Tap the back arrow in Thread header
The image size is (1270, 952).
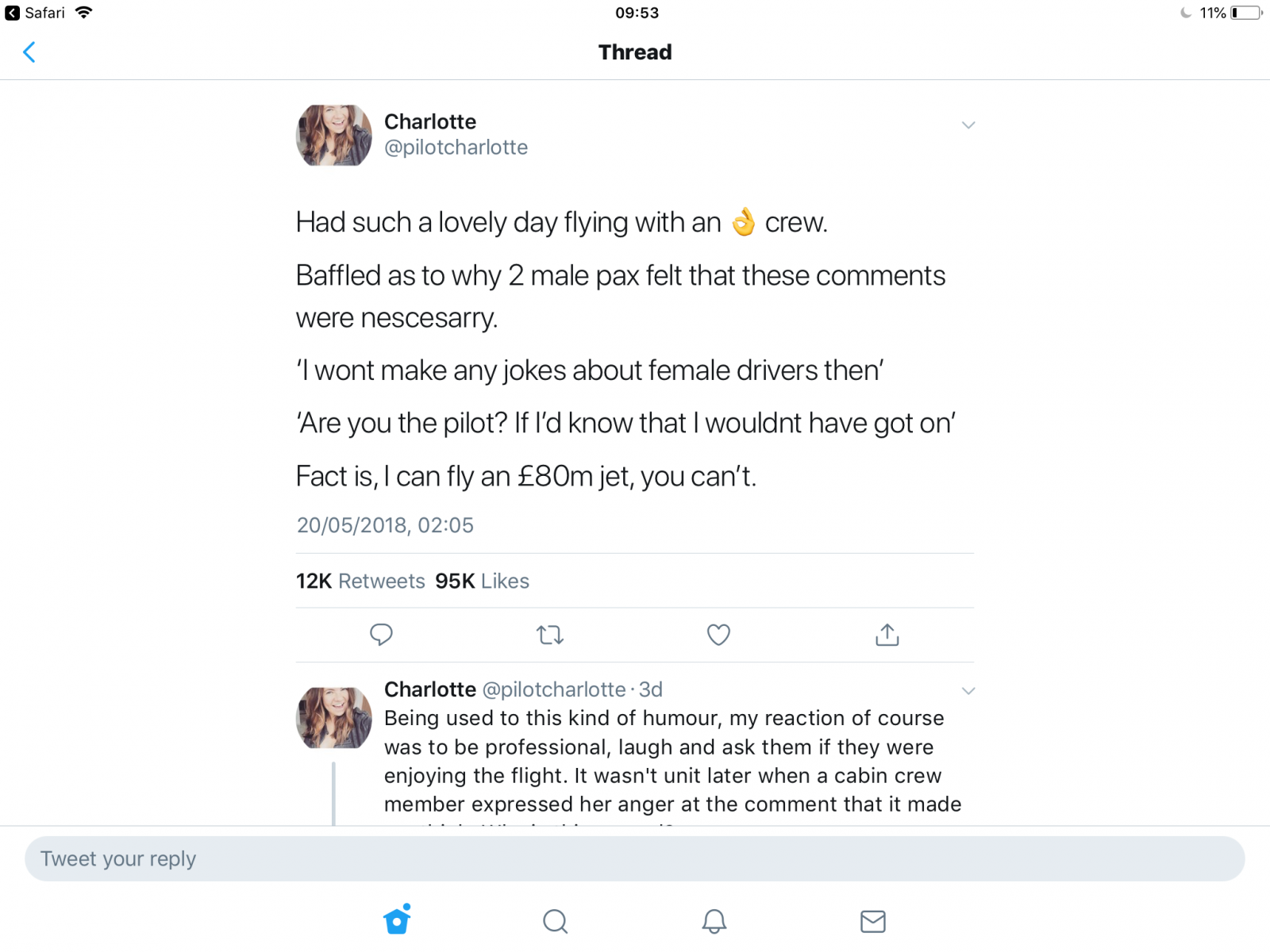[x=29, y=52]
